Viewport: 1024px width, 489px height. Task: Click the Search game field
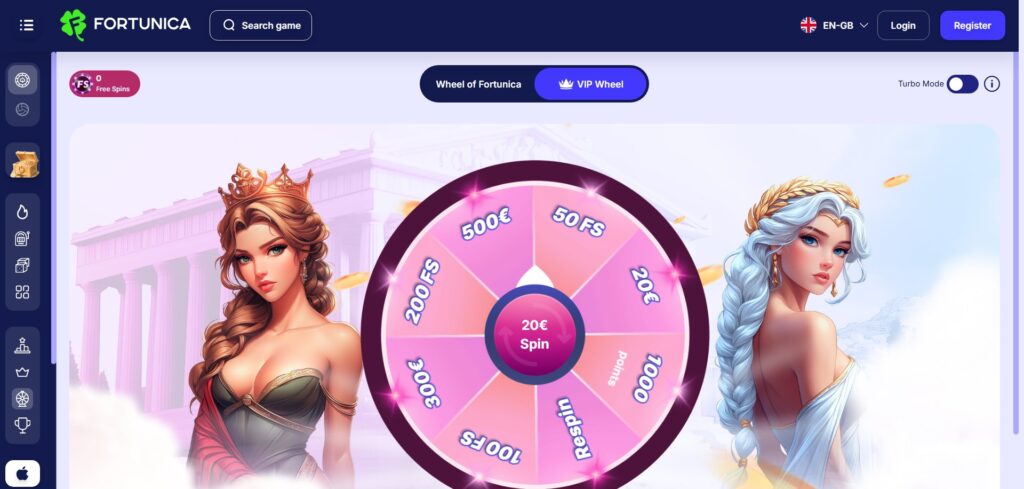coord(261,25)
